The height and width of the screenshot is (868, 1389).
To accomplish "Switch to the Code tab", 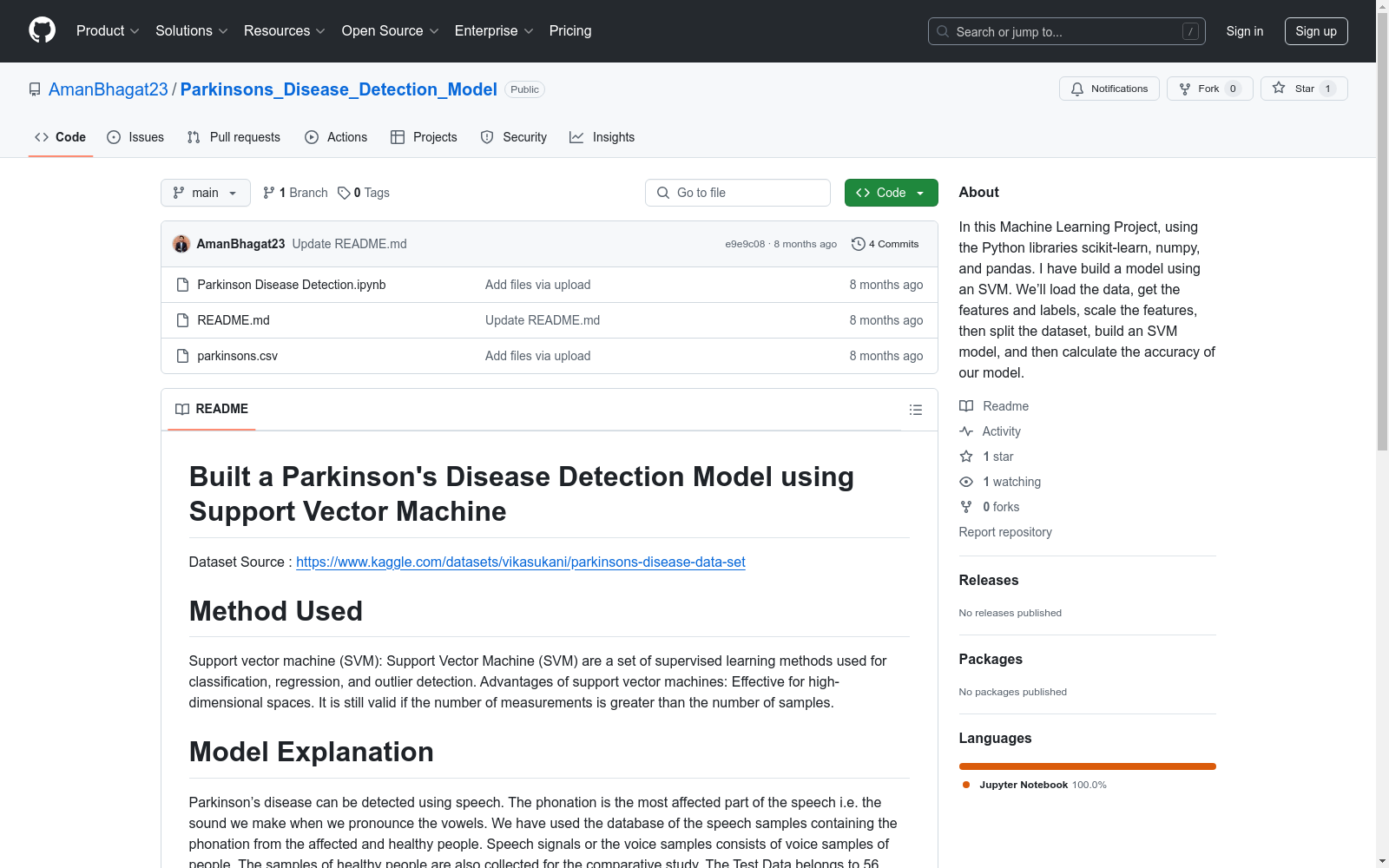I will (61, 137).
